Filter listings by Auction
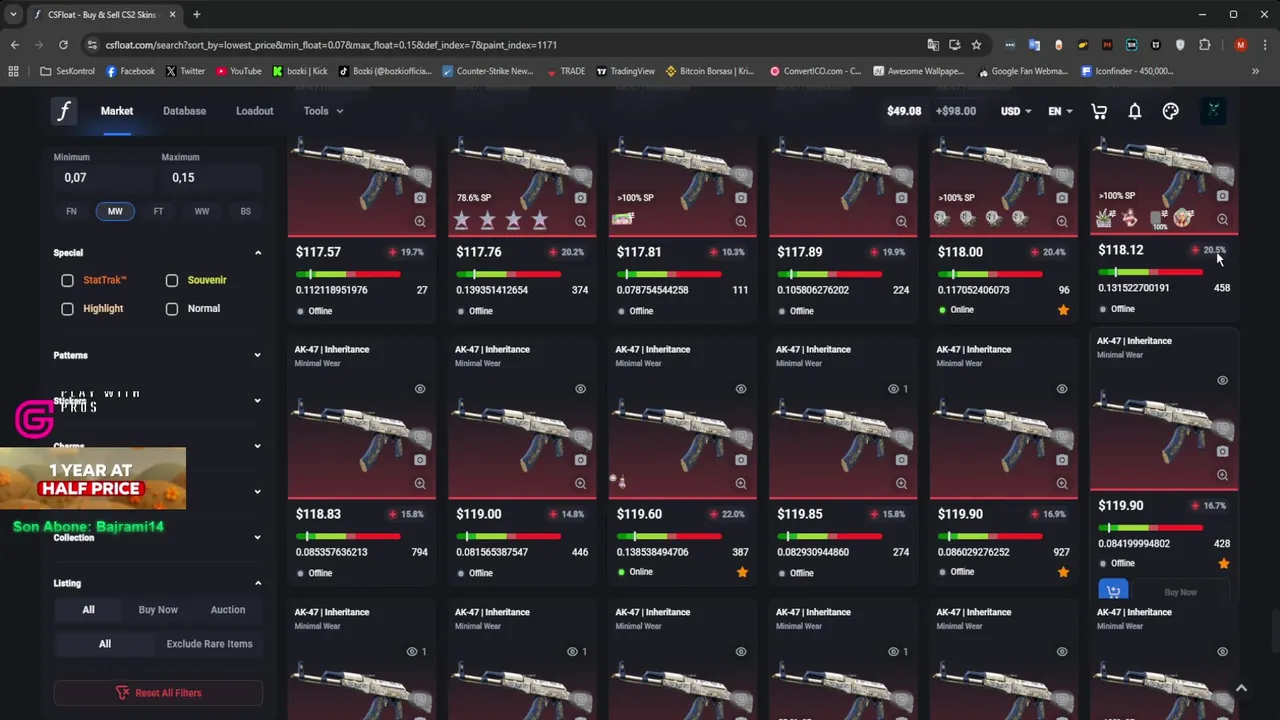This screenshot has height=720, width=1280. click(228, 610)
